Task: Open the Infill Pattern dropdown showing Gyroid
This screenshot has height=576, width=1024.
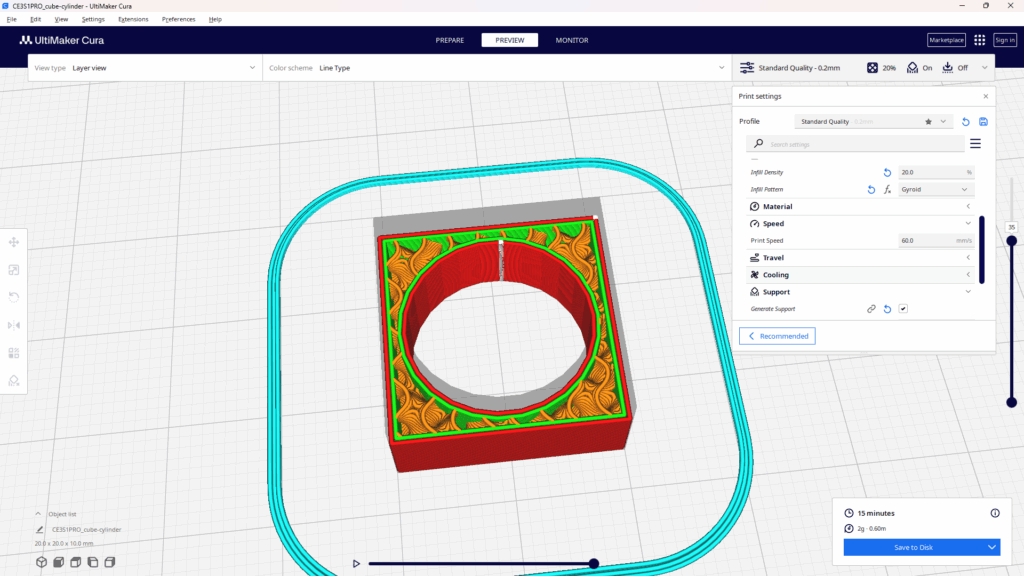Action: point(936,189)
